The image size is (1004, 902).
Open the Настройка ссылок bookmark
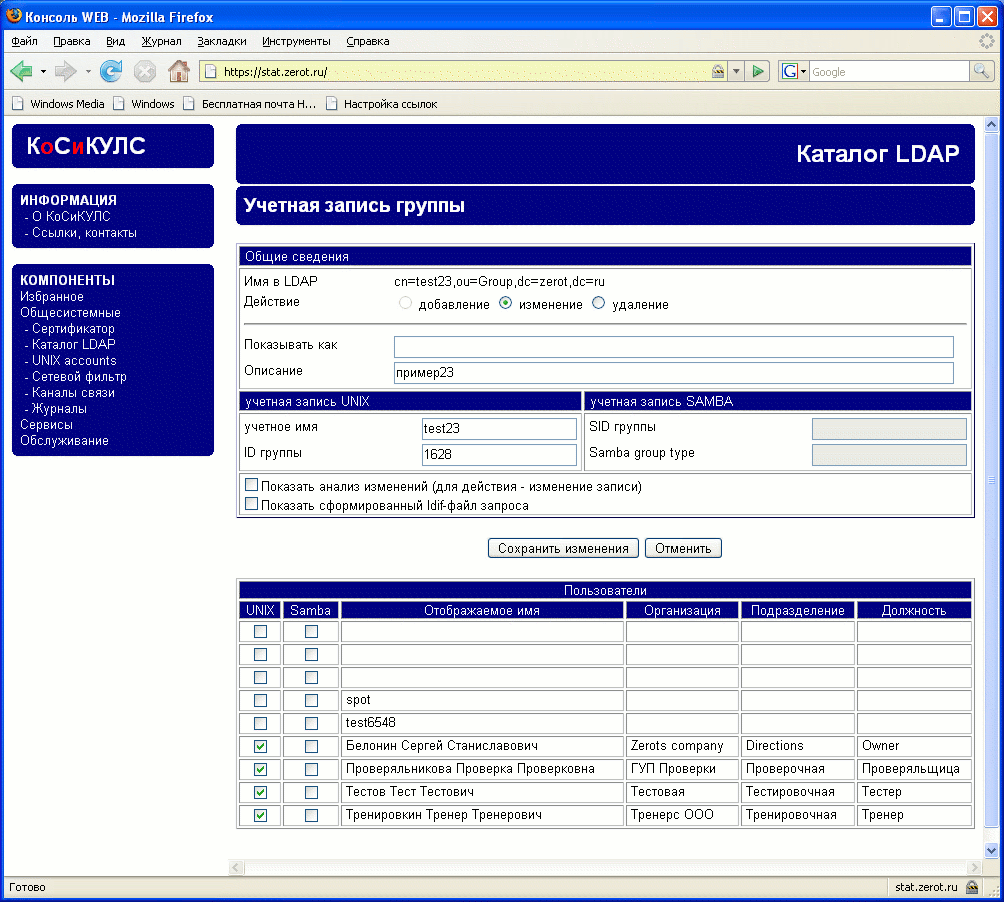click(382, 104)
